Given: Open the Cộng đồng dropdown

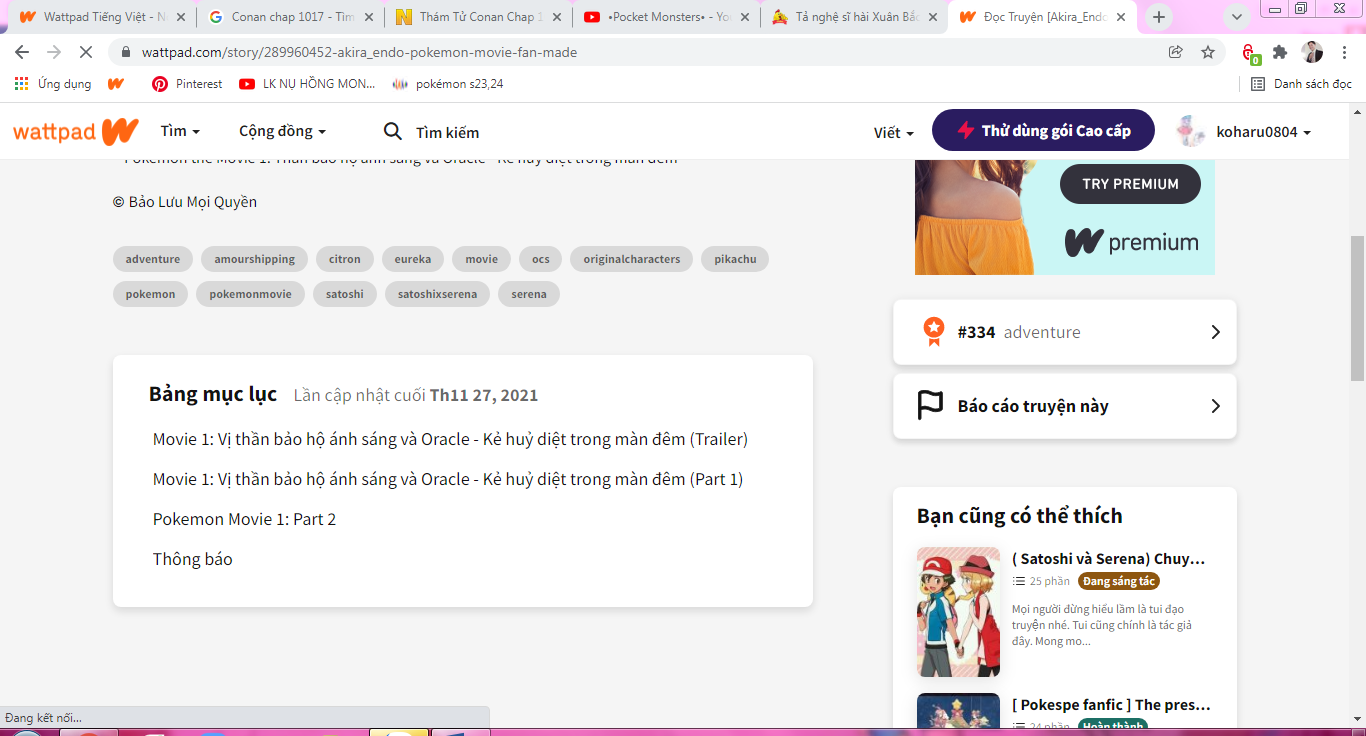Looking at the screenshot, I should 282,131.
